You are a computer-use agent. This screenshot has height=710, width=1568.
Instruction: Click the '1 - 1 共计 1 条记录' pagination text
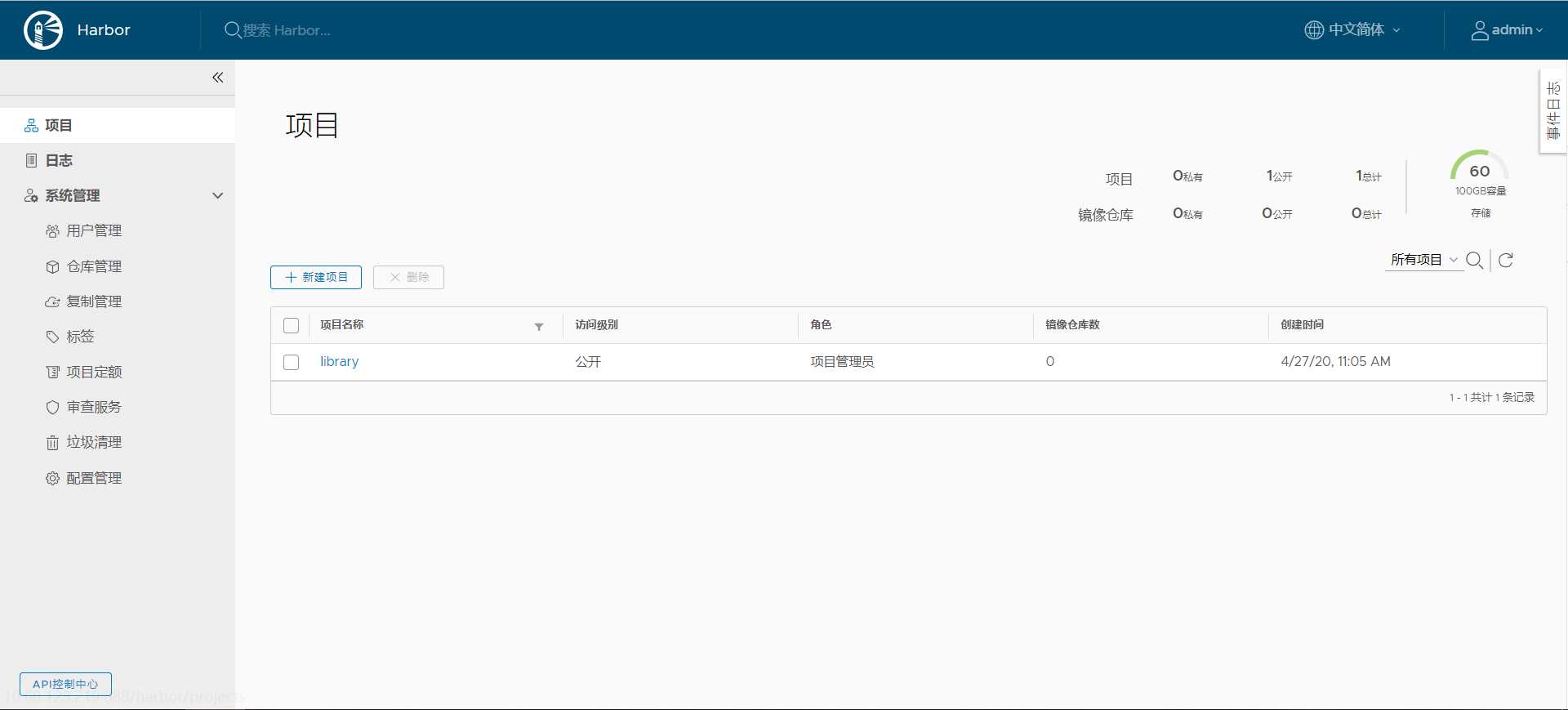(x=1492, y=397)
